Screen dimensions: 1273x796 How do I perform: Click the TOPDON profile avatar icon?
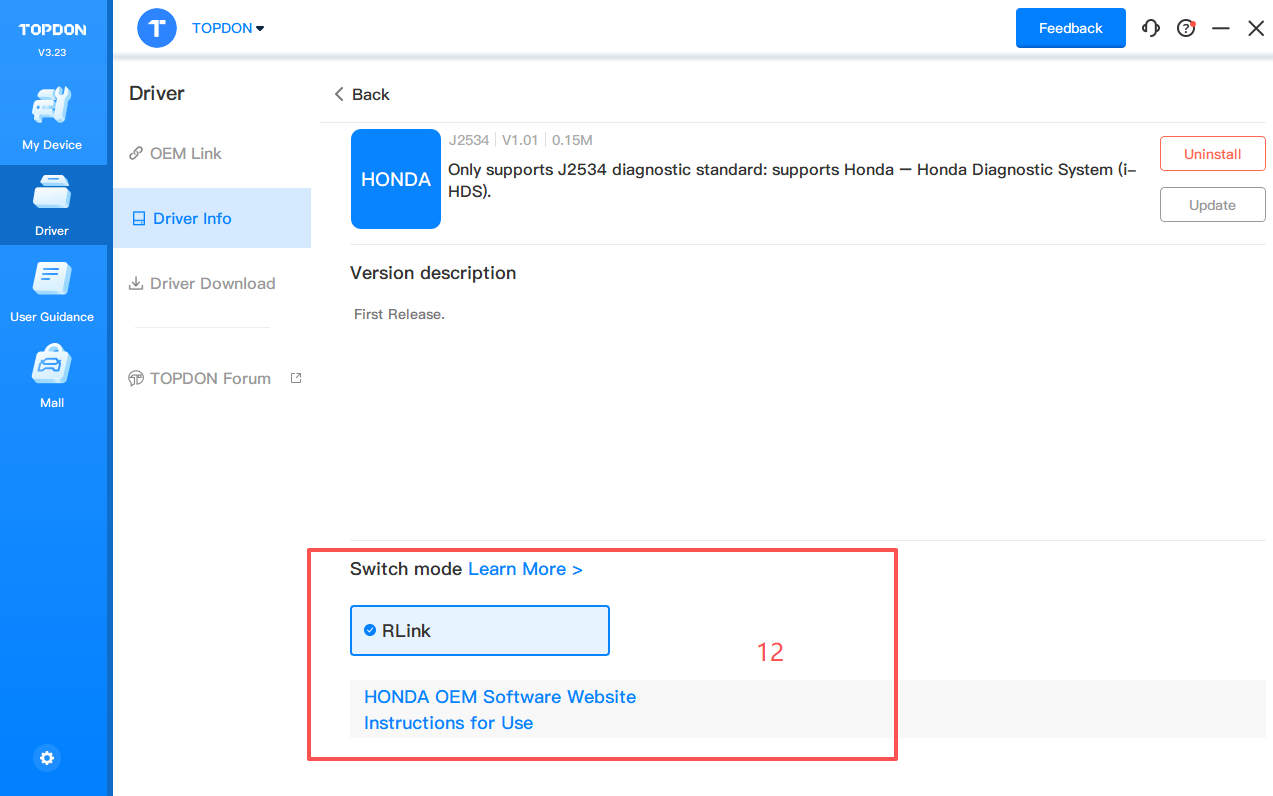(x=157, y=28)
